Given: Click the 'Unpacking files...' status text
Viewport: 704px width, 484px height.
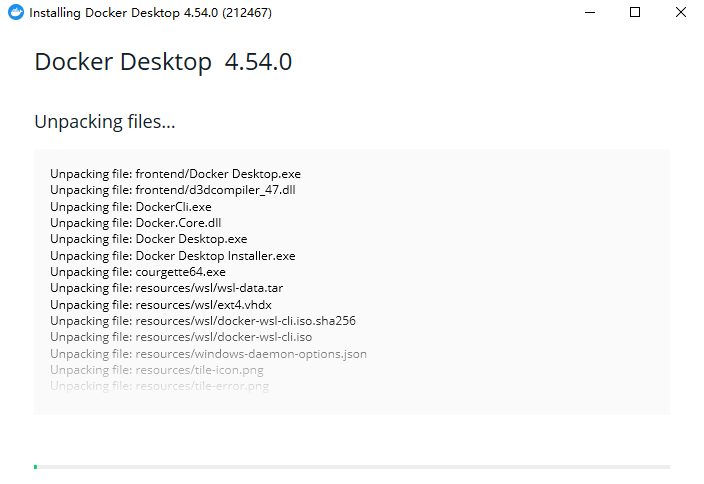Looking at the screenshot, I should (105, 122).
